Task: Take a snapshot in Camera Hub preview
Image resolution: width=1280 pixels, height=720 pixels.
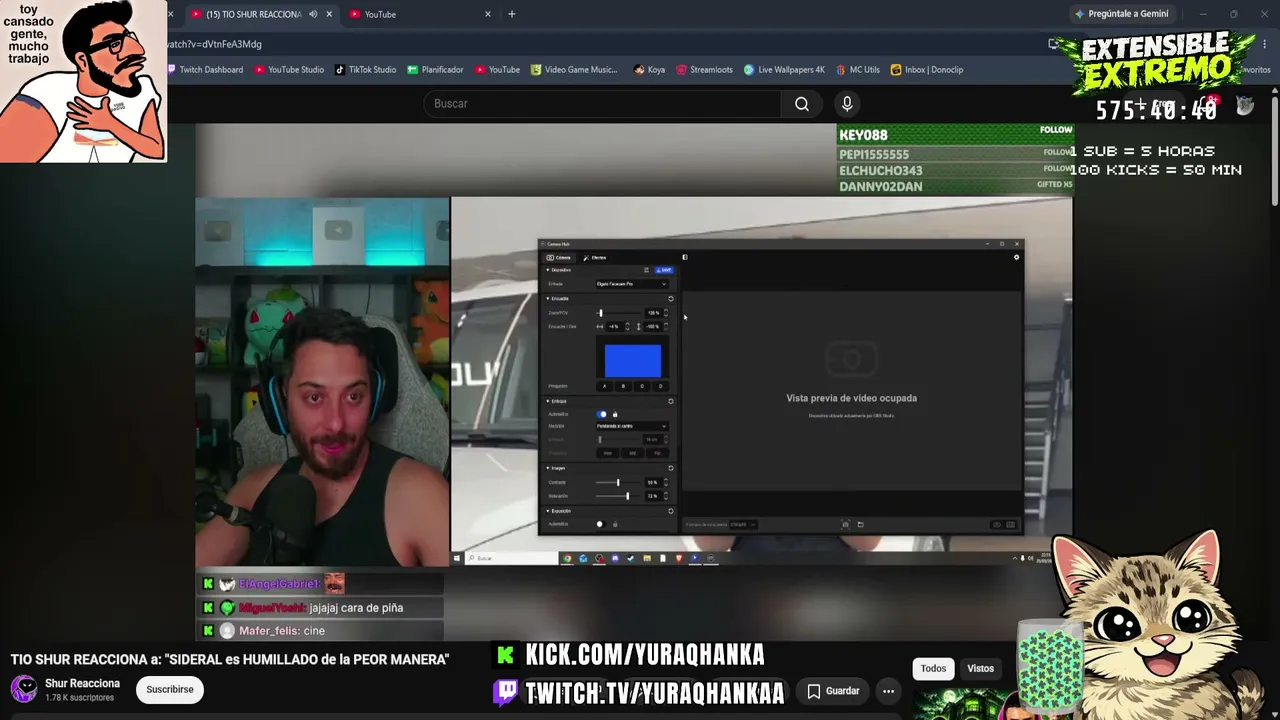Action: [845, 524]
